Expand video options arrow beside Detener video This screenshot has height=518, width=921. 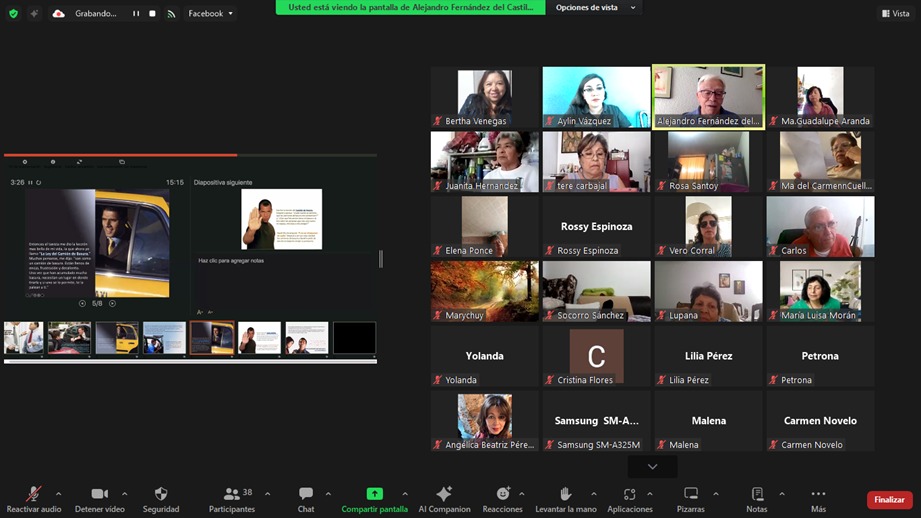pyautogui.click(x=124, y=494)
